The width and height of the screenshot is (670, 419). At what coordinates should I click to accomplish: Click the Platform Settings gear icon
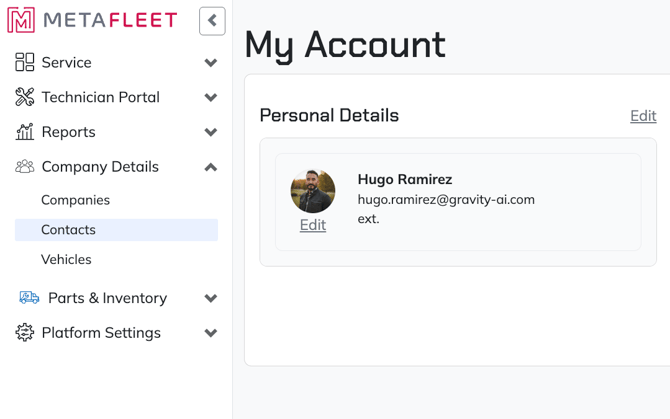(25, 333)
